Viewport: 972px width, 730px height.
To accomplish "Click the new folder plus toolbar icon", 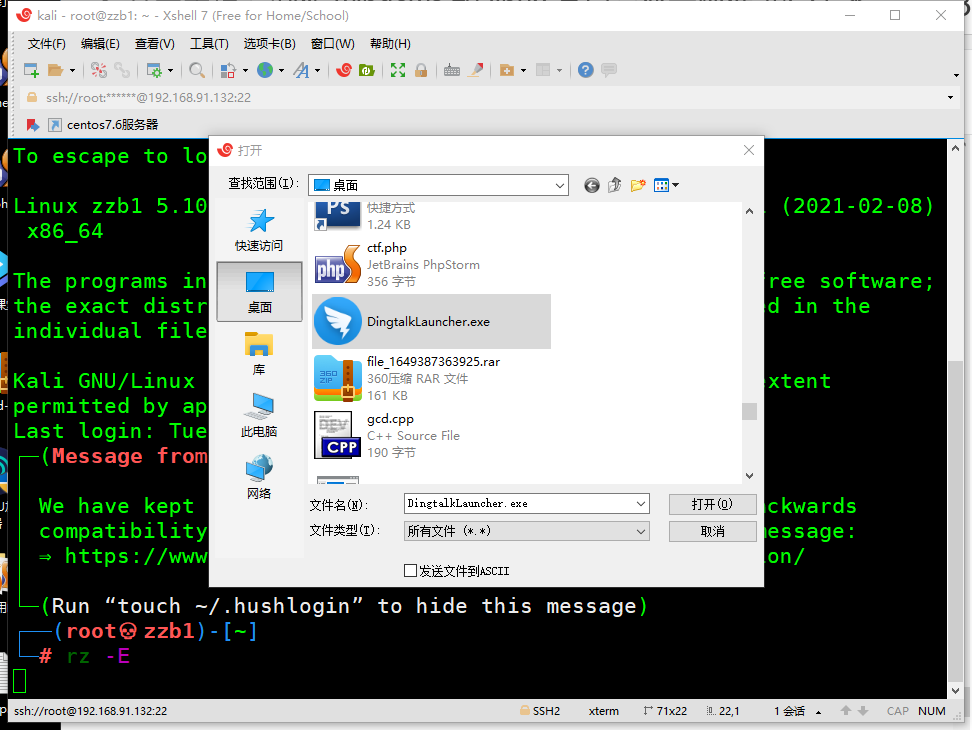I will point(507,71).
